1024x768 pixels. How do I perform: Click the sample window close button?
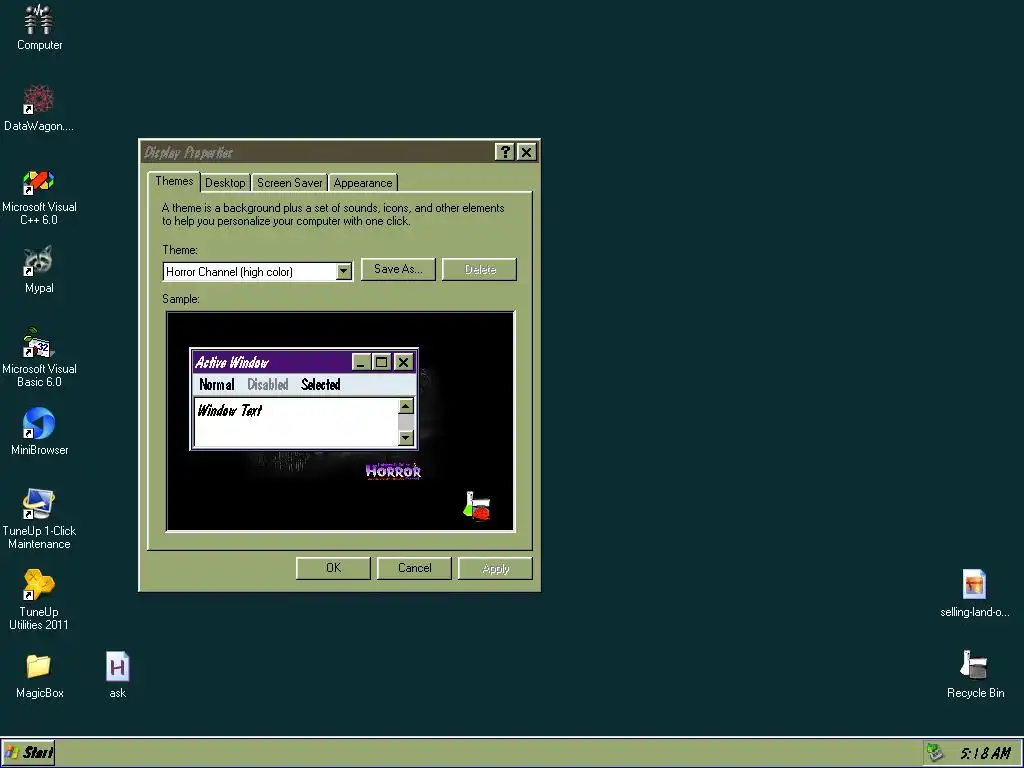pos(404,362)
